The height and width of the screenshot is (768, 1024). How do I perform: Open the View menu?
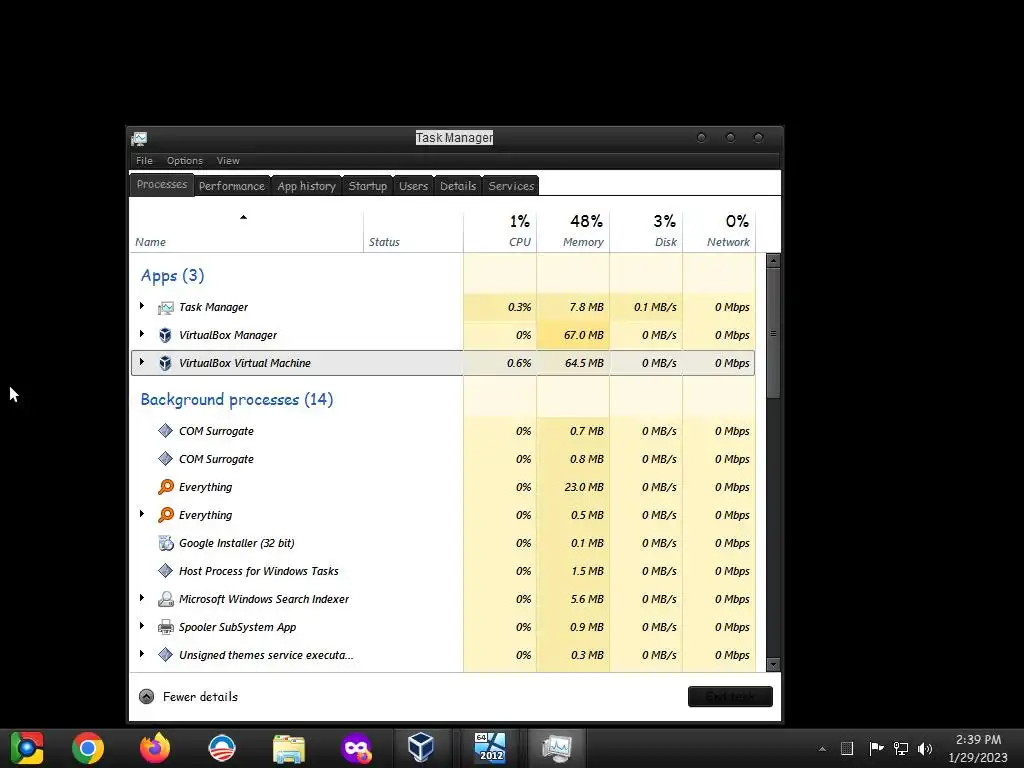click(228, 161)
